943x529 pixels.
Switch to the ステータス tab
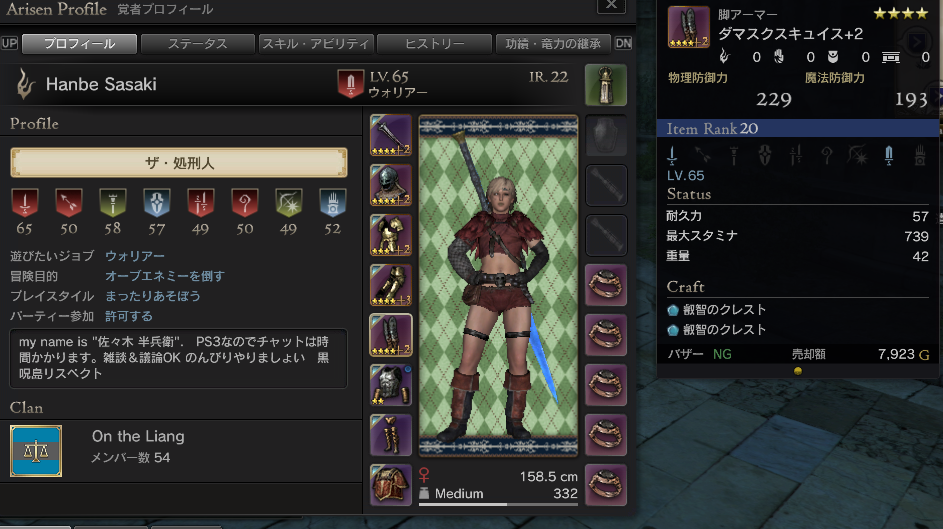(197, 43)
